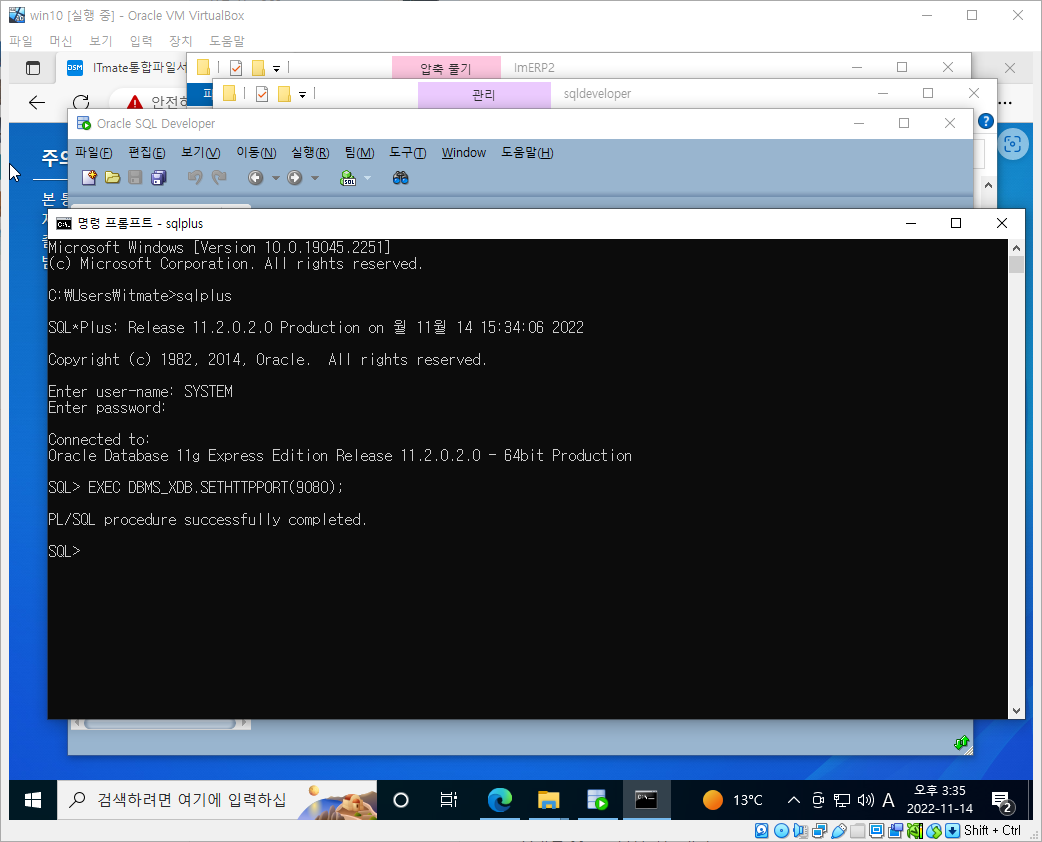Open VirtualBox 도움말 menu
Viewport: 1042px width, 842px height.
(227, 41)
